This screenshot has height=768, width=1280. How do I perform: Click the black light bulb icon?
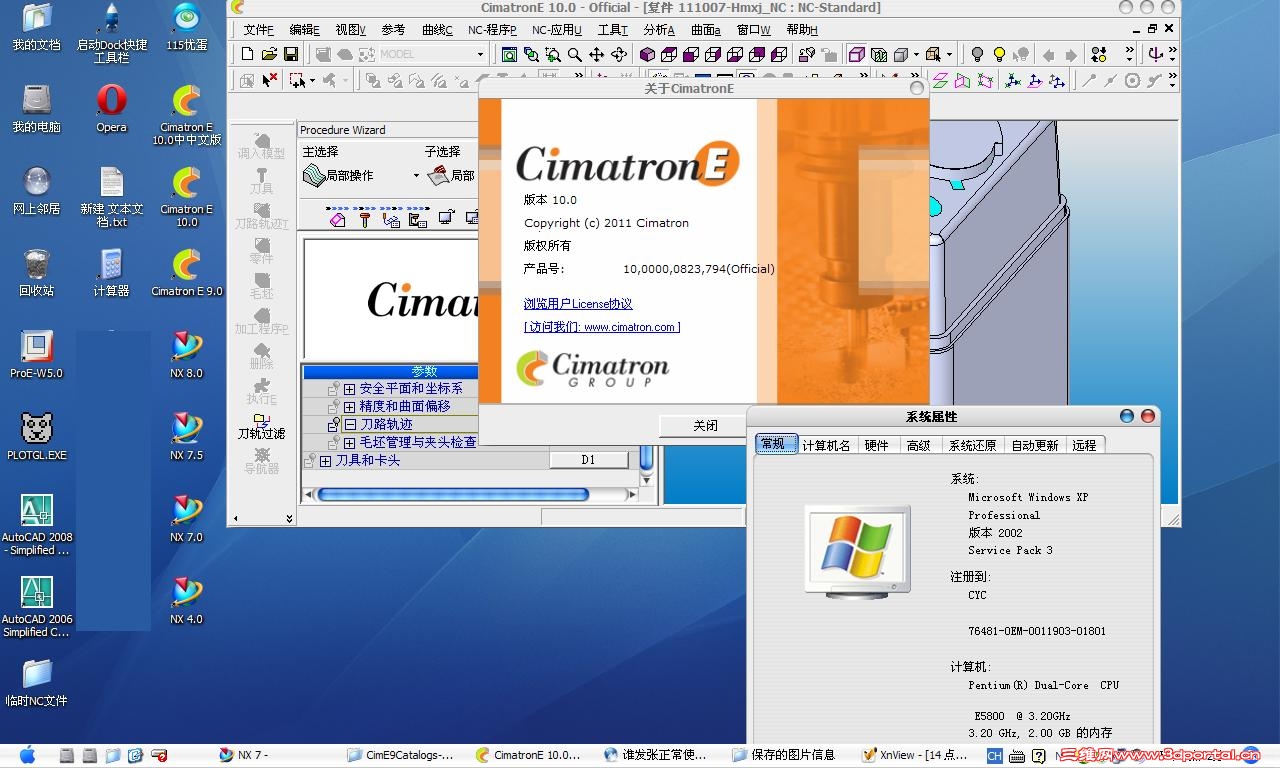point(977,54)
